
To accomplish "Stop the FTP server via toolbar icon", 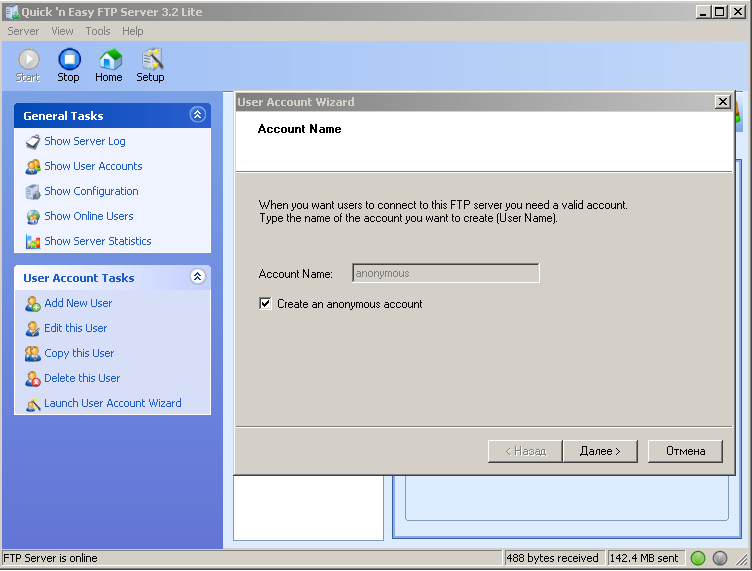I will click(x=70, y=59).
